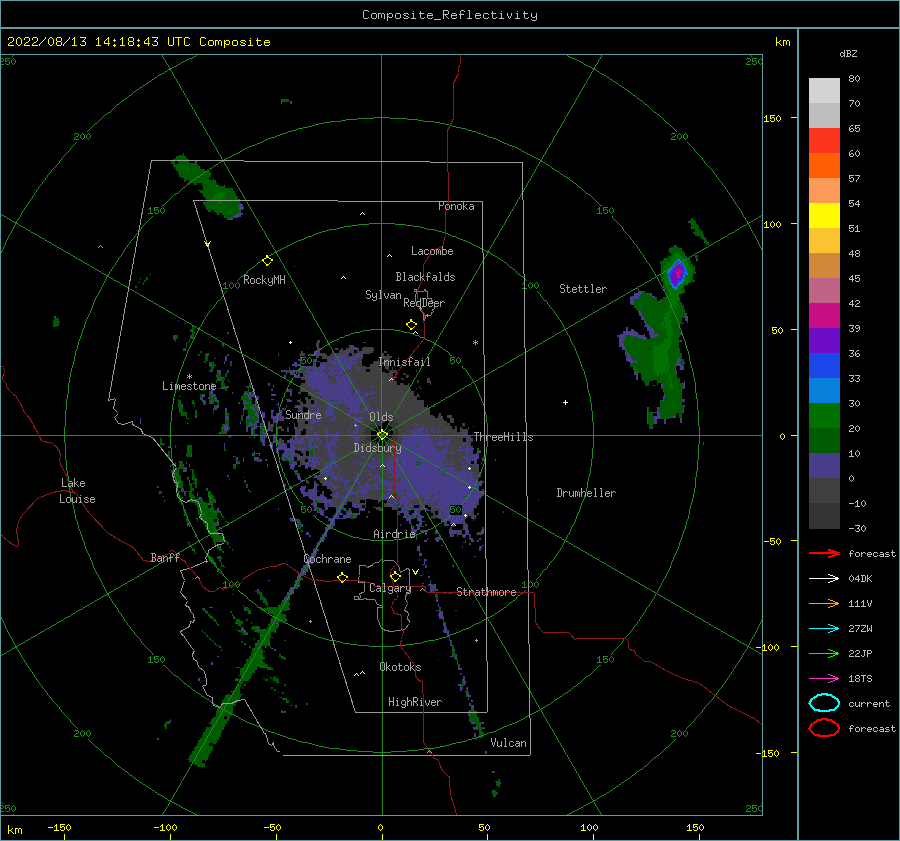Click the yellow diamond marker near RockyMH

click(267, 261)
